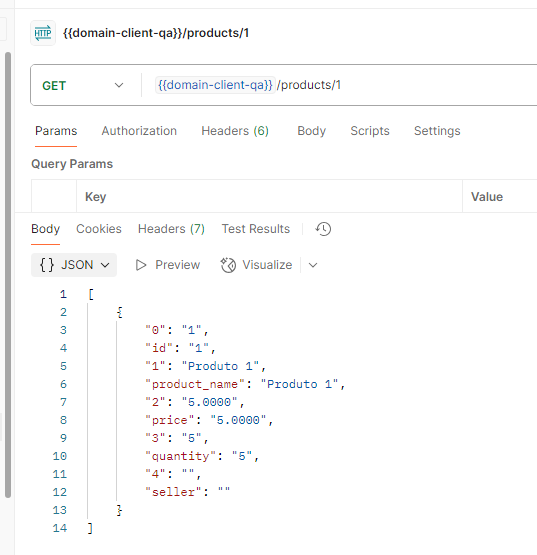Go to the Settings tab
Viewport: 537px width, 555px height.
click(437, 131)
